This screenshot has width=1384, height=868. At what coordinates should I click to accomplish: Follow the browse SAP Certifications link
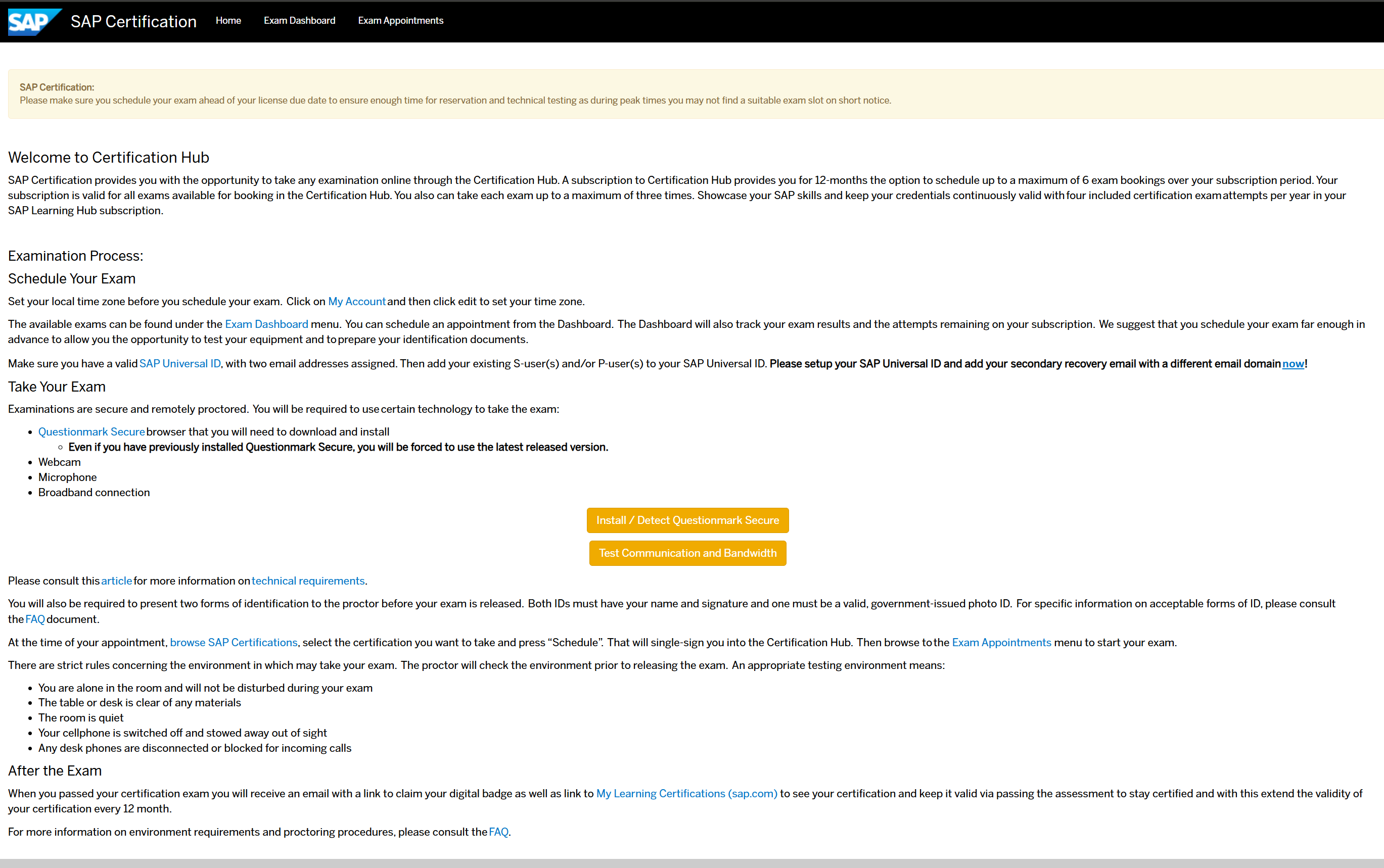[x=234, y=642]
